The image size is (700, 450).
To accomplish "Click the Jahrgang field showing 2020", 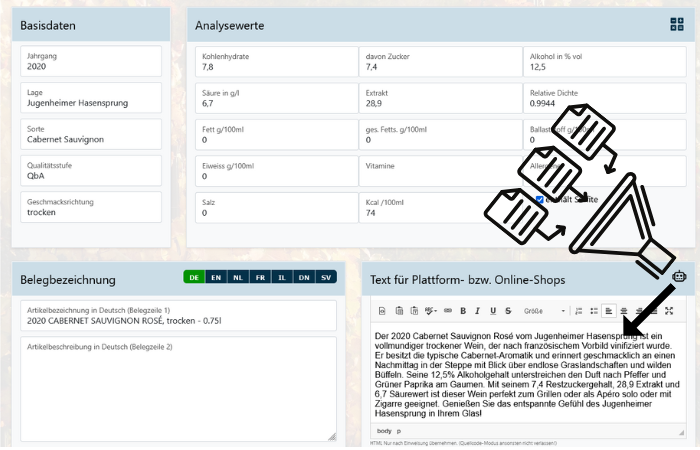I will (91, 61).
